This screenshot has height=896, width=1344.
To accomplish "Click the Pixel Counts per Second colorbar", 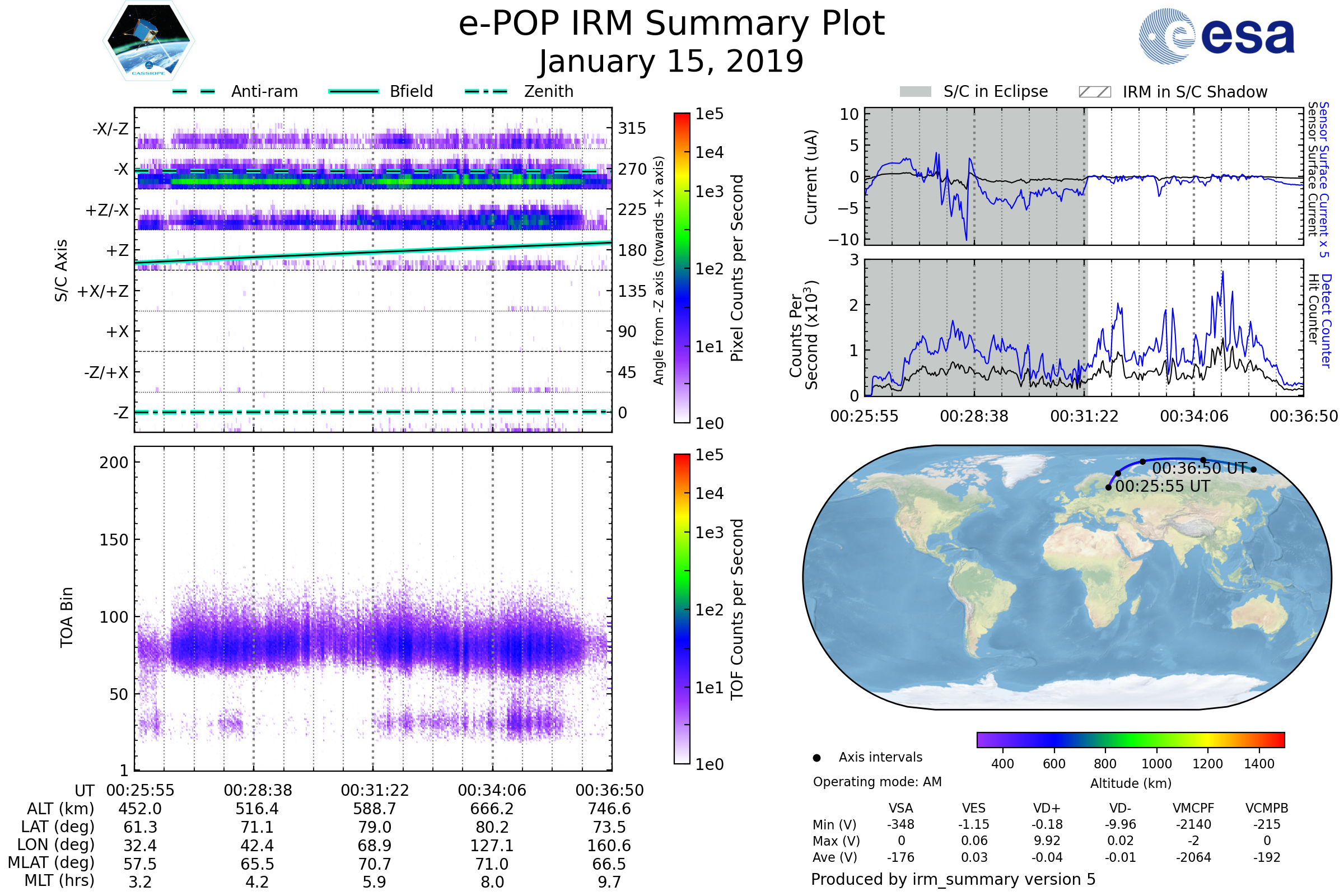I will [x=682, y=268].
